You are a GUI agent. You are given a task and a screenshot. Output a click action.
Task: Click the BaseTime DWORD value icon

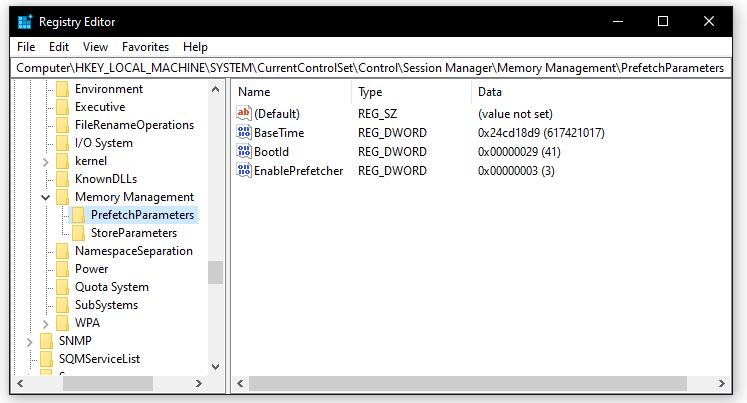(243, 133)
